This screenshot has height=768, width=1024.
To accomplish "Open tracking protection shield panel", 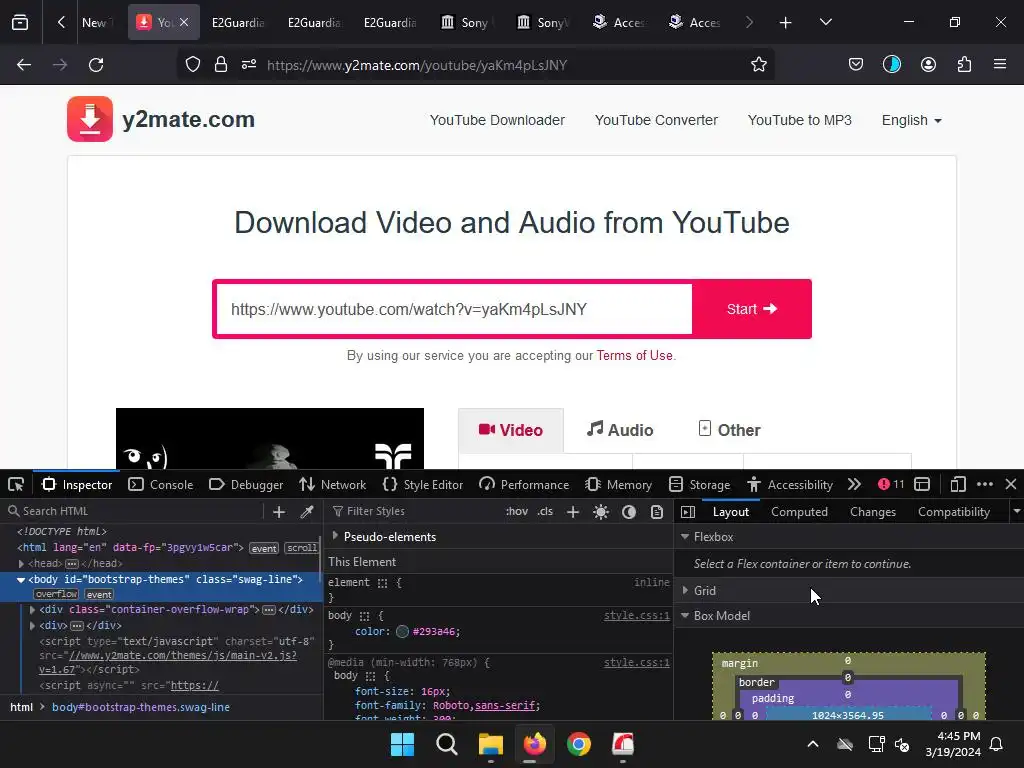I will point(193,65).
